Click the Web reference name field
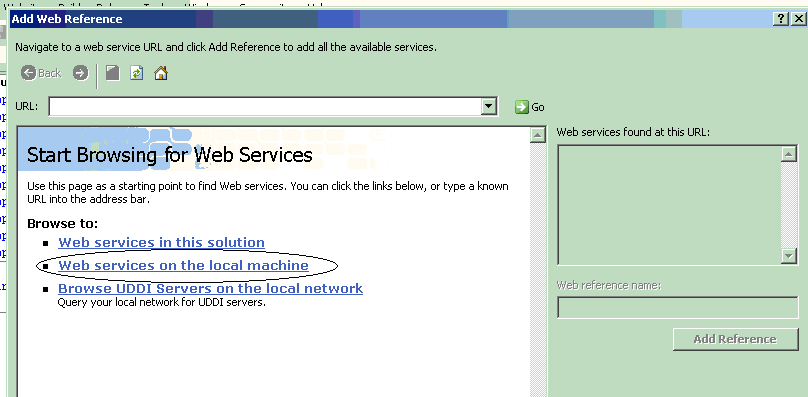808x397 pixels. (x=678, y=307)
